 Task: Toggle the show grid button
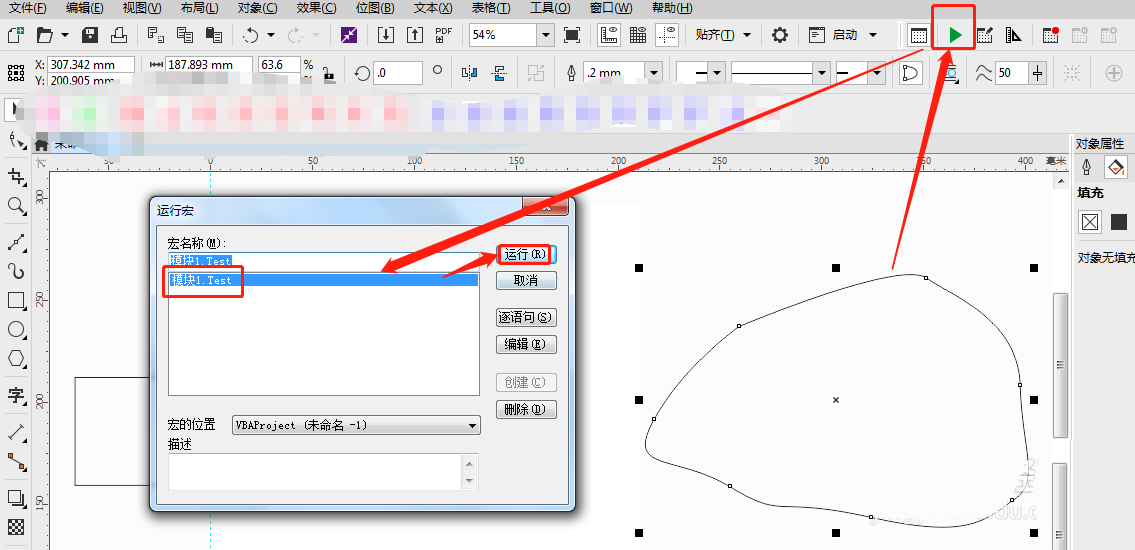638,35
